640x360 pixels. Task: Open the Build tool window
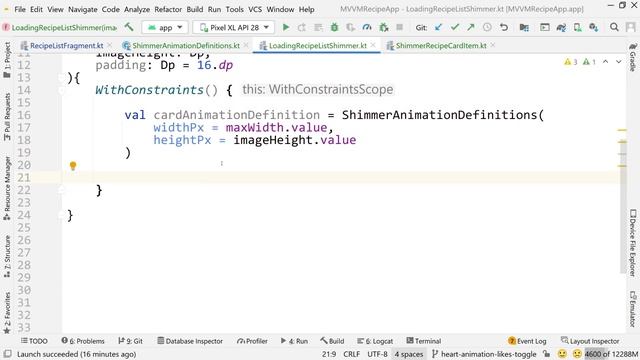pos(332,341)
